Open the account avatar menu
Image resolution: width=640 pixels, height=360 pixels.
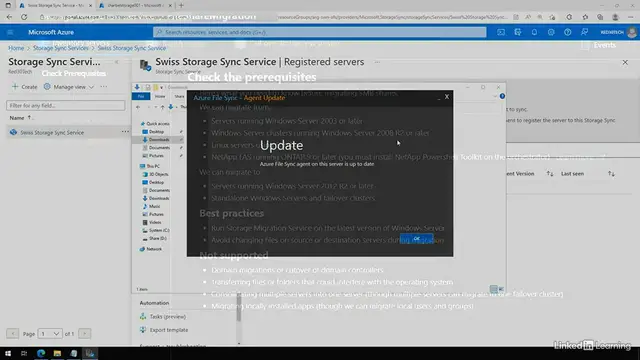632,32
